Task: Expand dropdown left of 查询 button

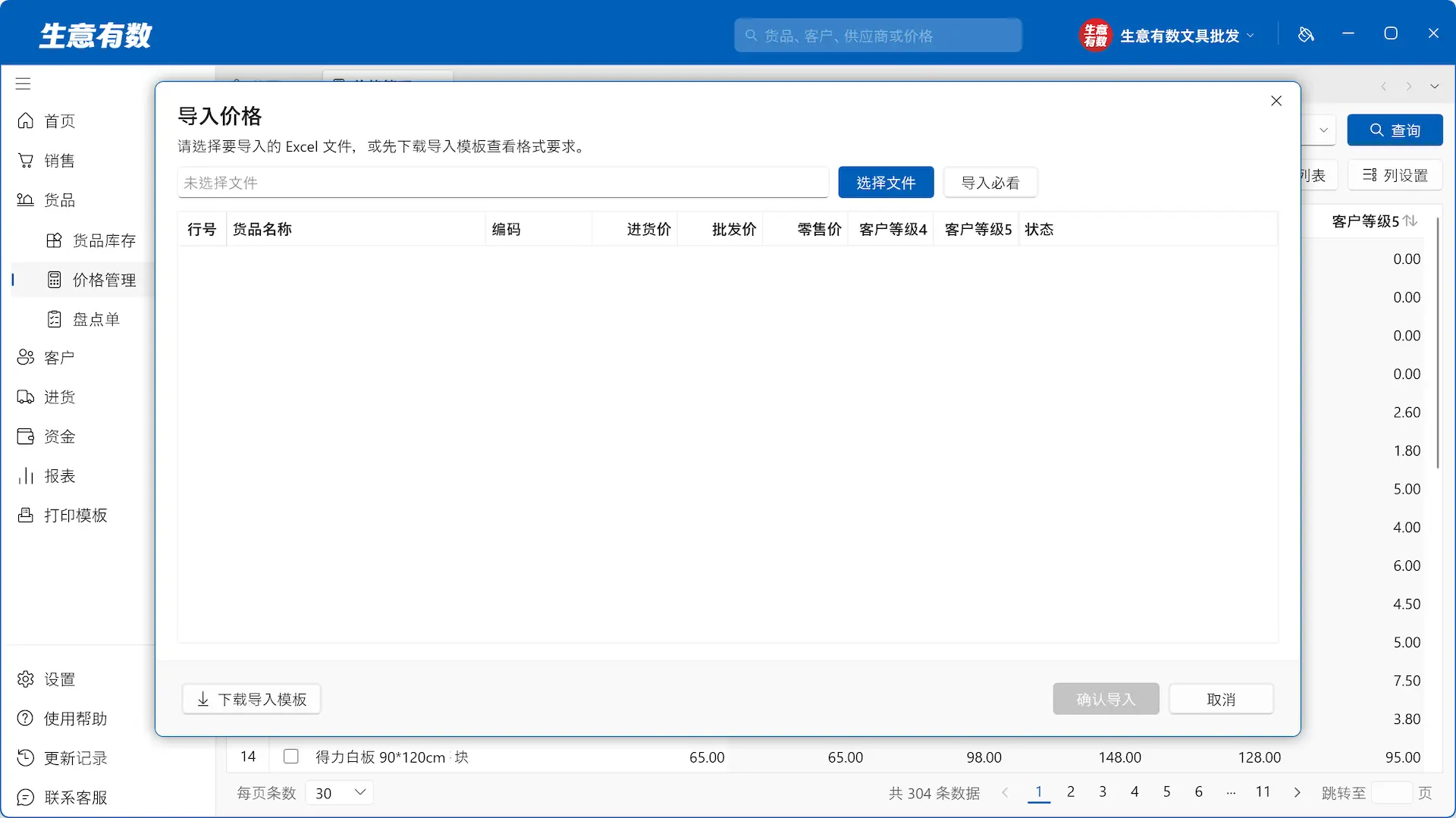Action: click(x=1323, y=130)
